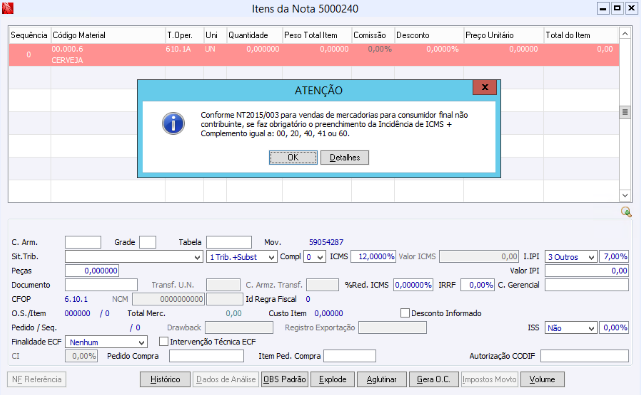Click the grid scrollbar down arrow

tap(625, 195)
